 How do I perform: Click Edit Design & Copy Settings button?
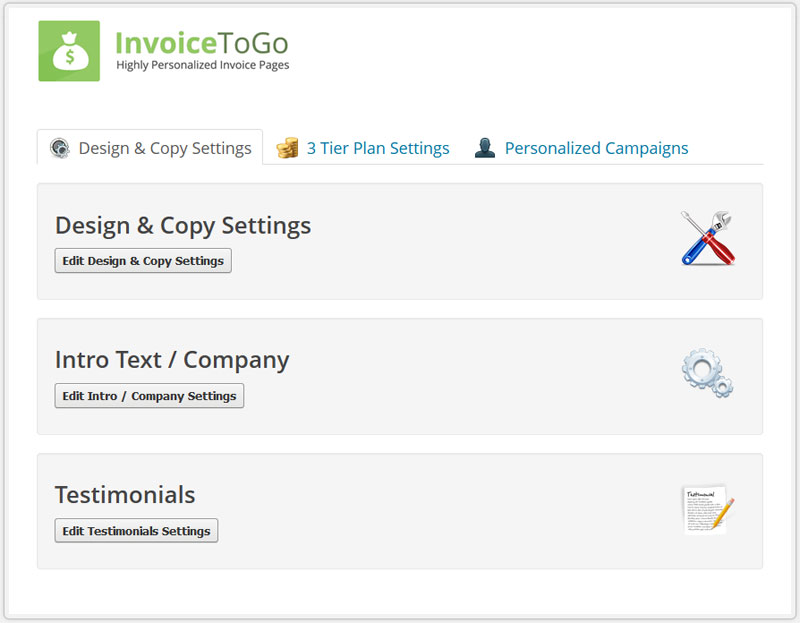pos(143,261)
